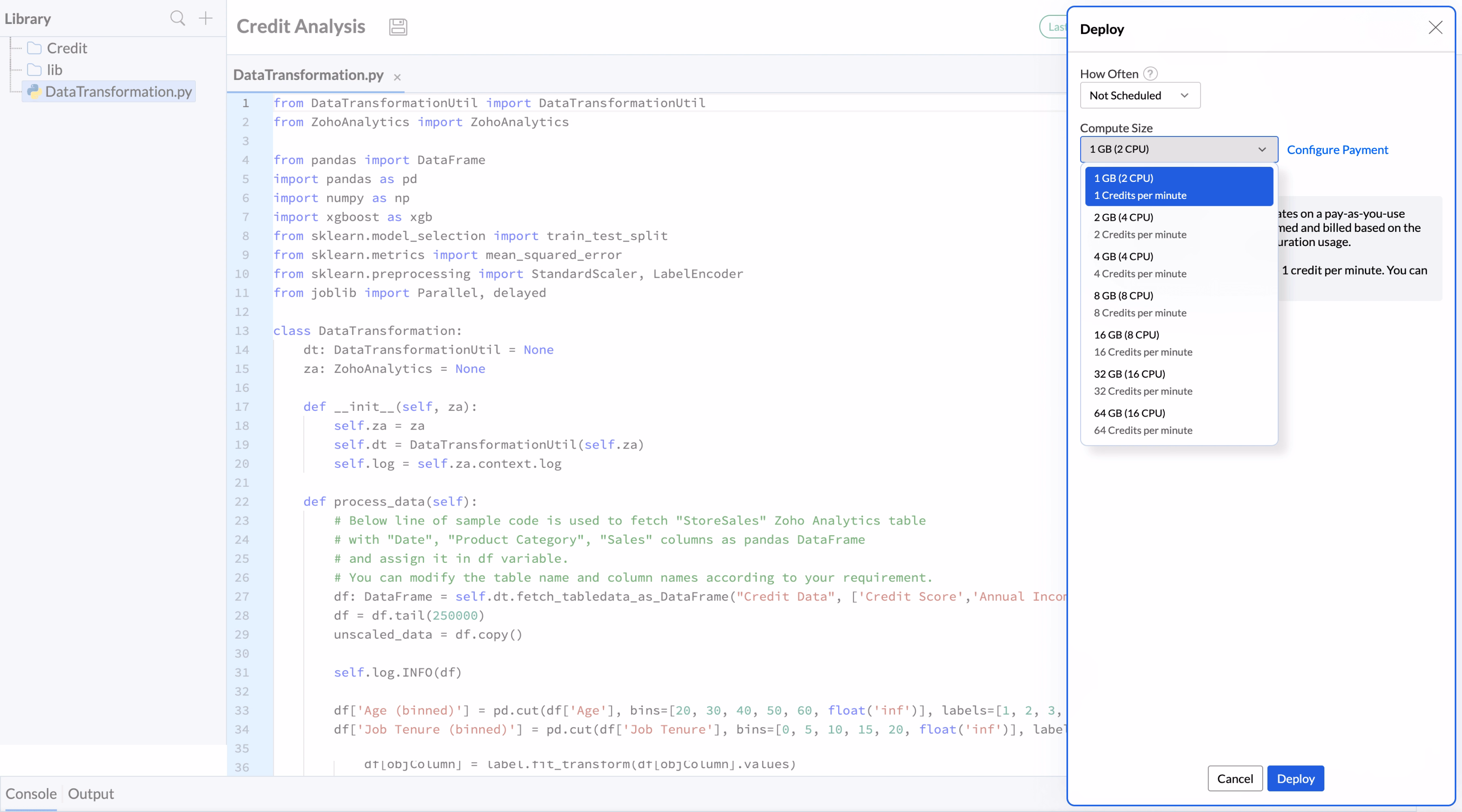Image resolution: width=1462 pixels, height=812 pixels.
Task: Switch to the Output tab
Action: (x=91, y=793)
